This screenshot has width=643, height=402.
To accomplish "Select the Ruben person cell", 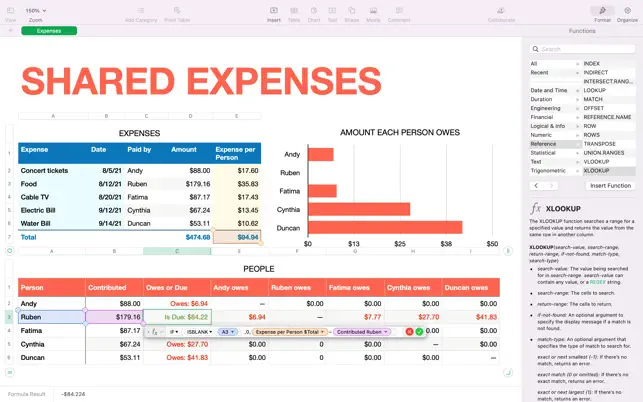I will (52, 317).
